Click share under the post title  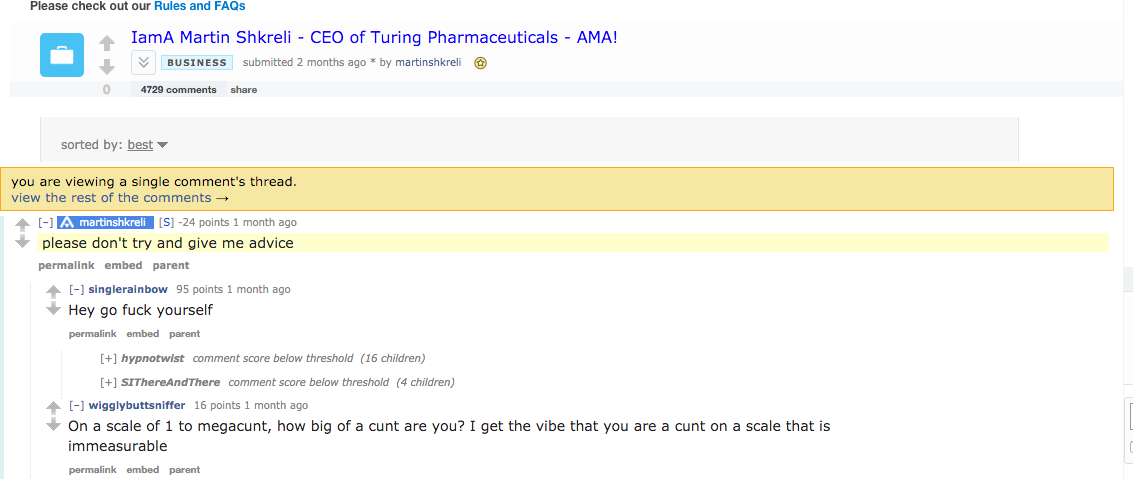tap(244, 90)
